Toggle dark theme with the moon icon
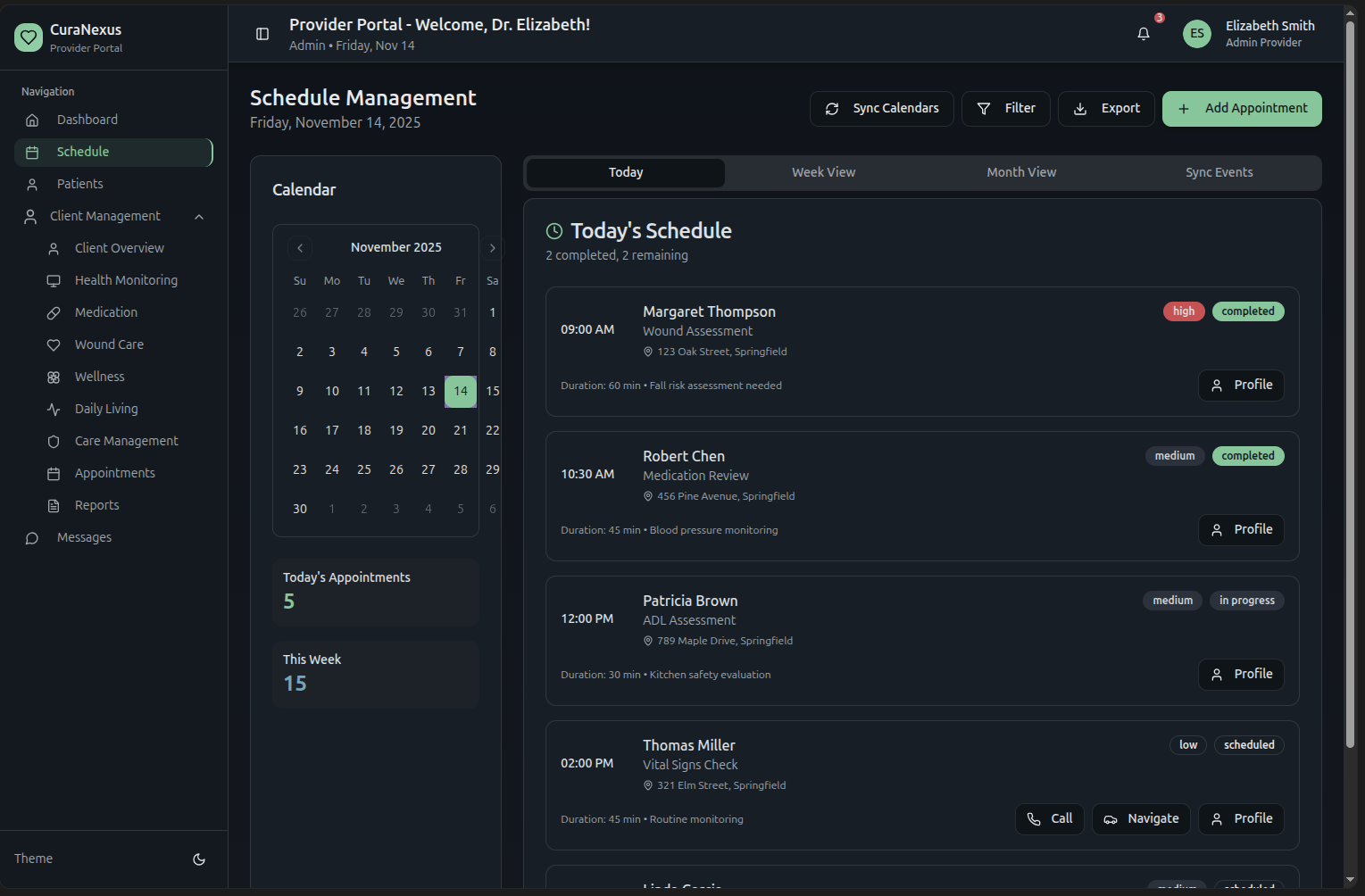Viewport: 1365px width, 896px height. point(198,859)
